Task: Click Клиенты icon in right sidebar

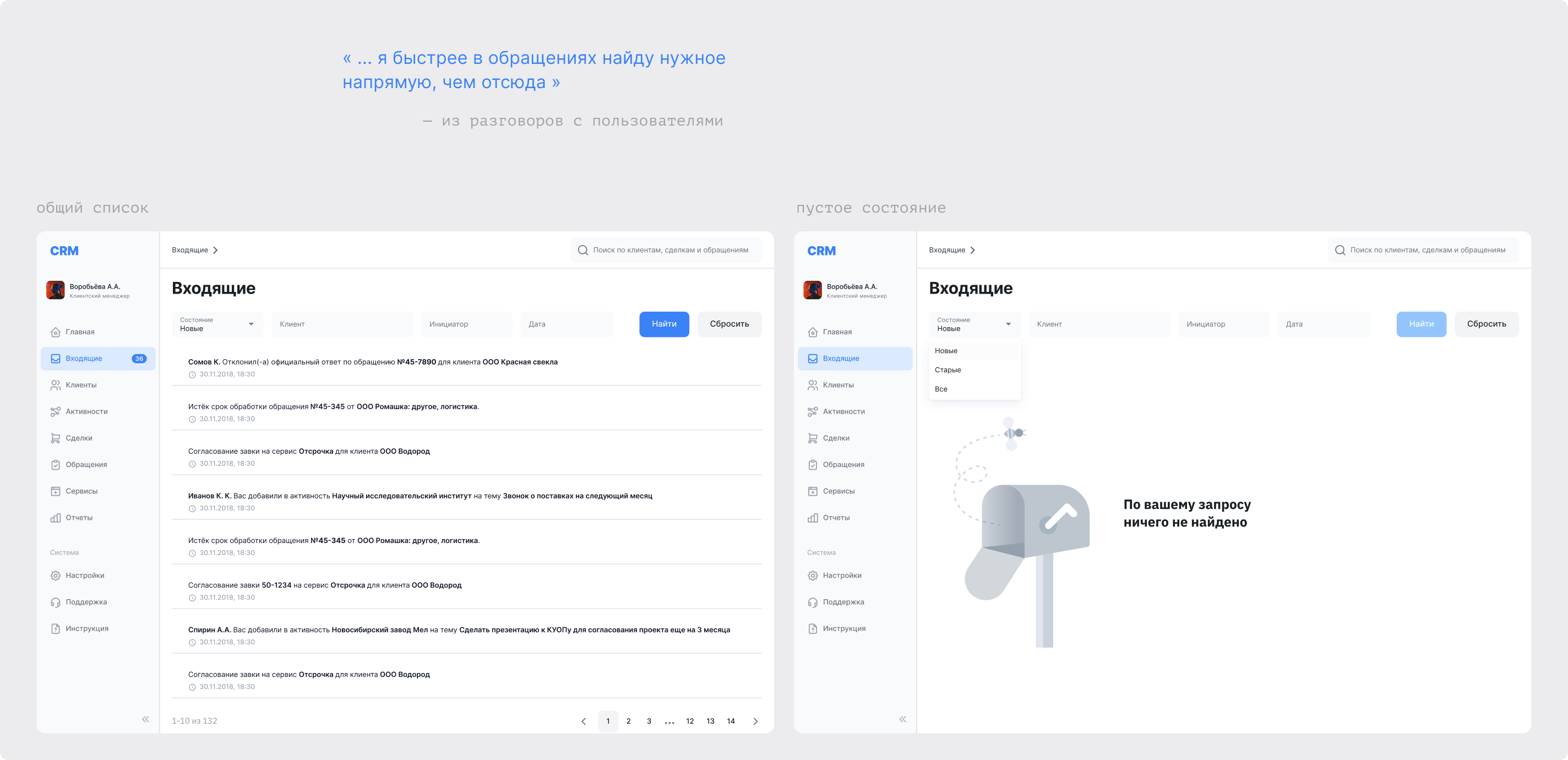Action: pyautogui.click(x=813, y=385)
